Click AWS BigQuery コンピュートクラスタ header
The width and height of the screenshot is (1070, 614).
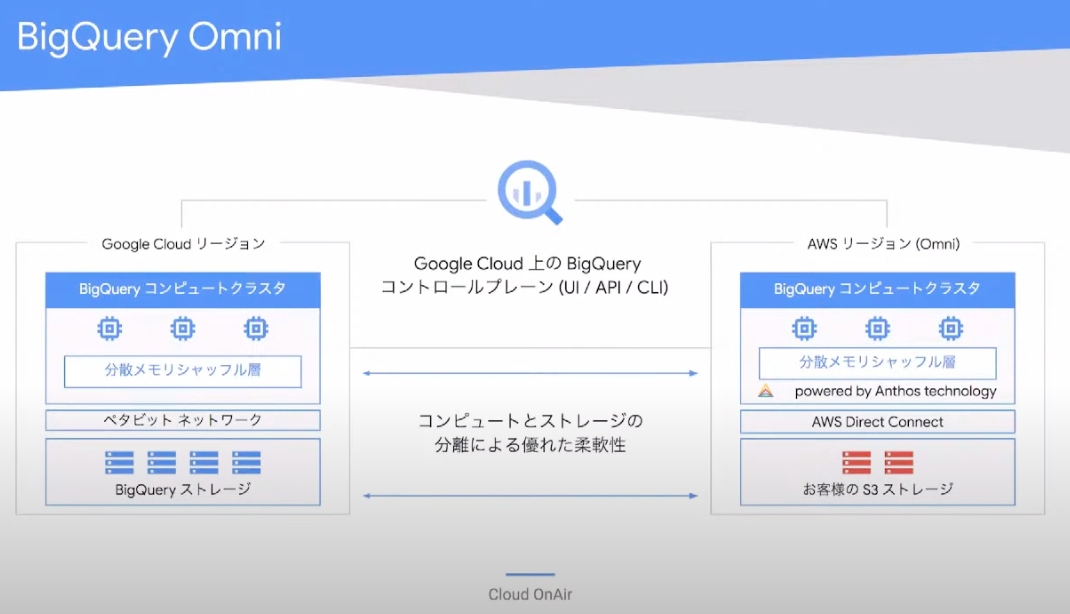(x=878, y=289)
